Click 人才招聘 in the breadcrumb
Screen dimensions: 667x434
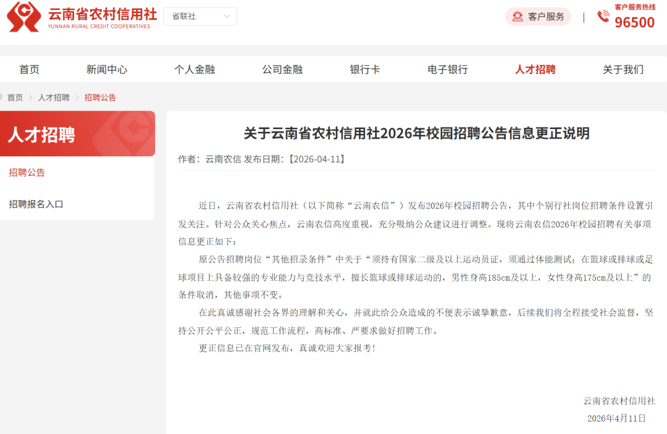click(54, 98)
